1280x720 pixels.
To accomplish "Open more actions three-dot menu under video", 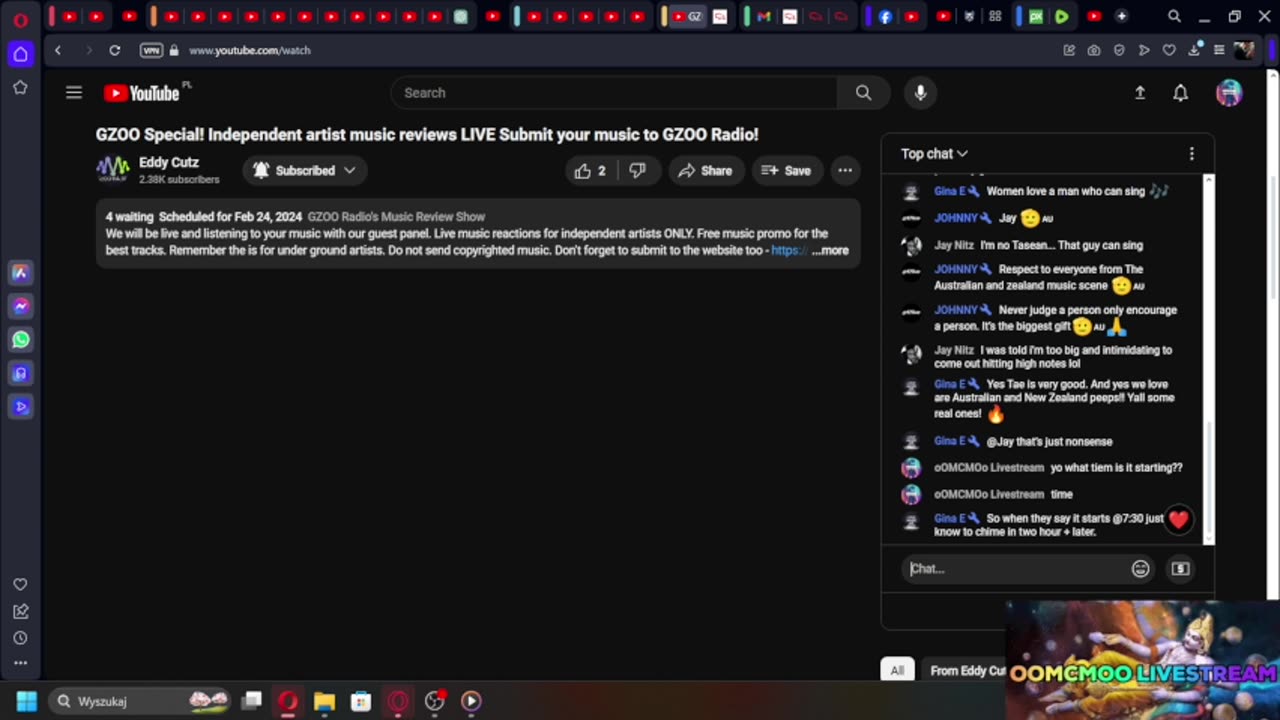I will 845,171.
